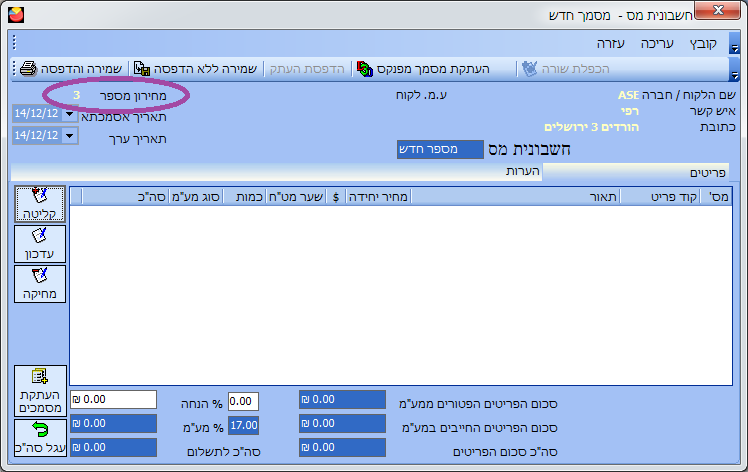Open the תאריך אסמכתא date dropdown
The width and height of the screenshot is (748, 472).
70,114
